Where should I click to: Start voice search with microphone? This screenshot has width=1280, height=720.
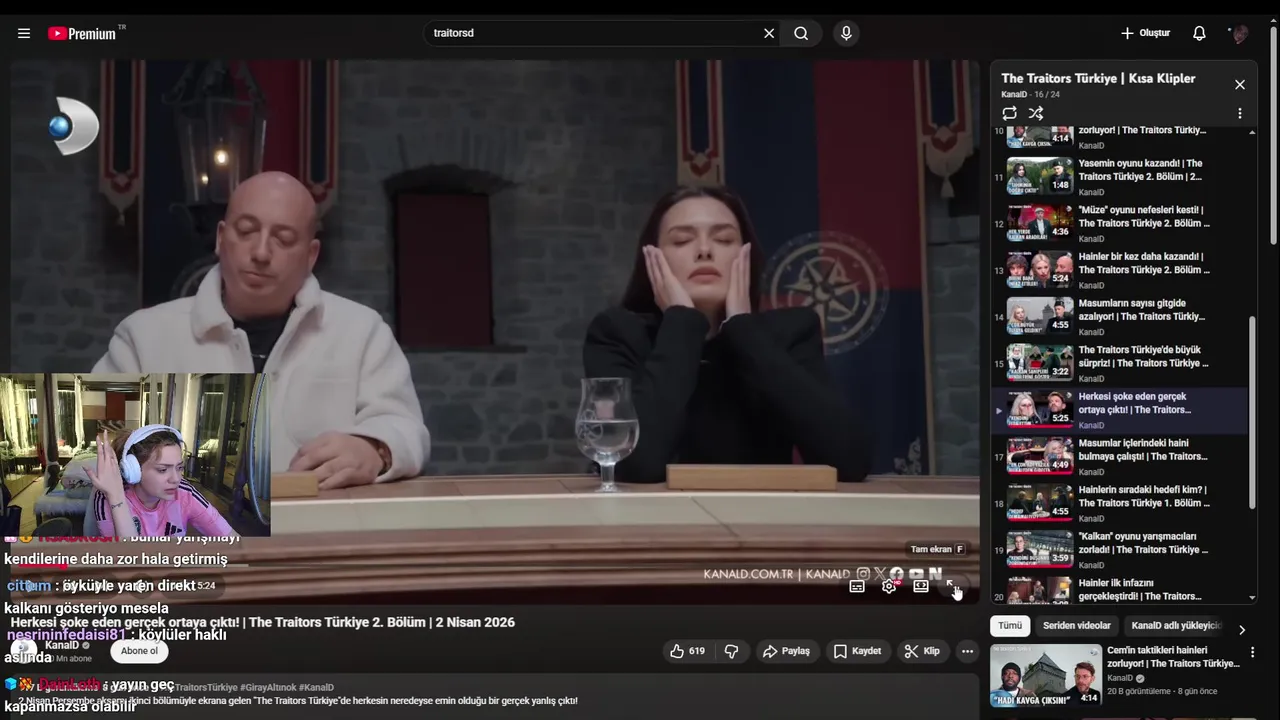coord(846,33)
